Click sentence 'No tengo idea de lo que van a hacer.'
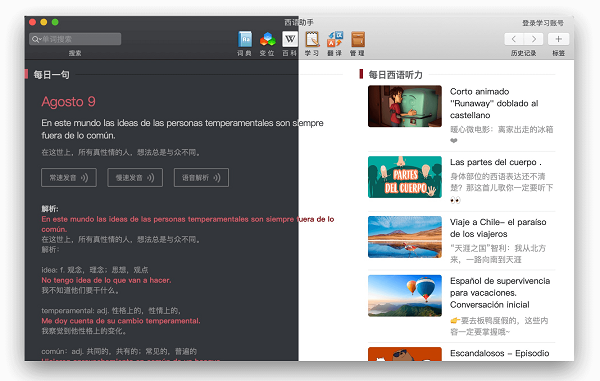Image resolution: width=600 pixels, height=381 pixels. [x=106, y=280]
